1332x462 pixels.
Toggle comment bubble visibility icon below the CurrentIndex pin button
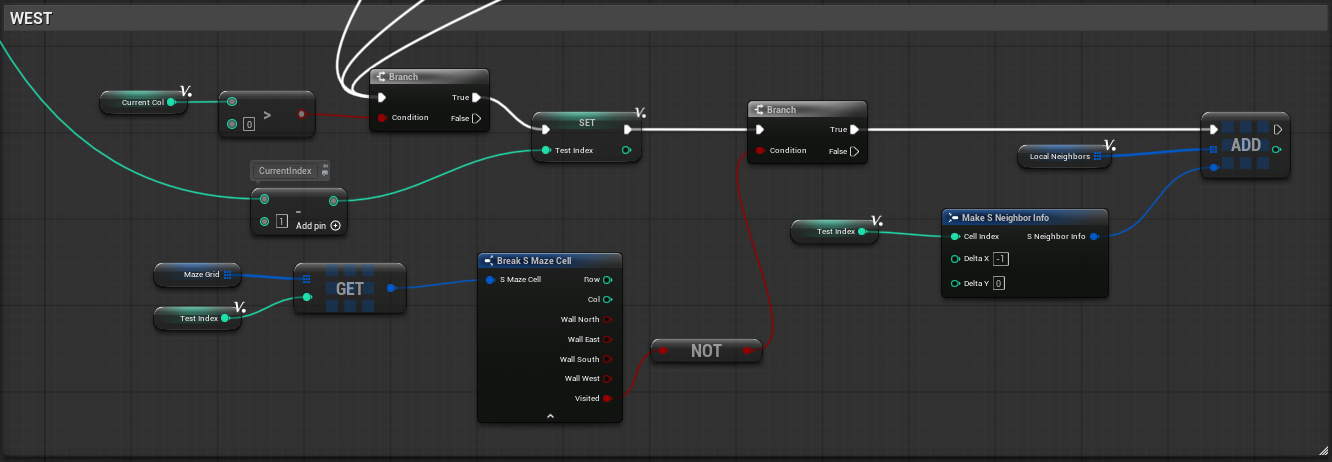pyautogui.click(x=325, y=175)
